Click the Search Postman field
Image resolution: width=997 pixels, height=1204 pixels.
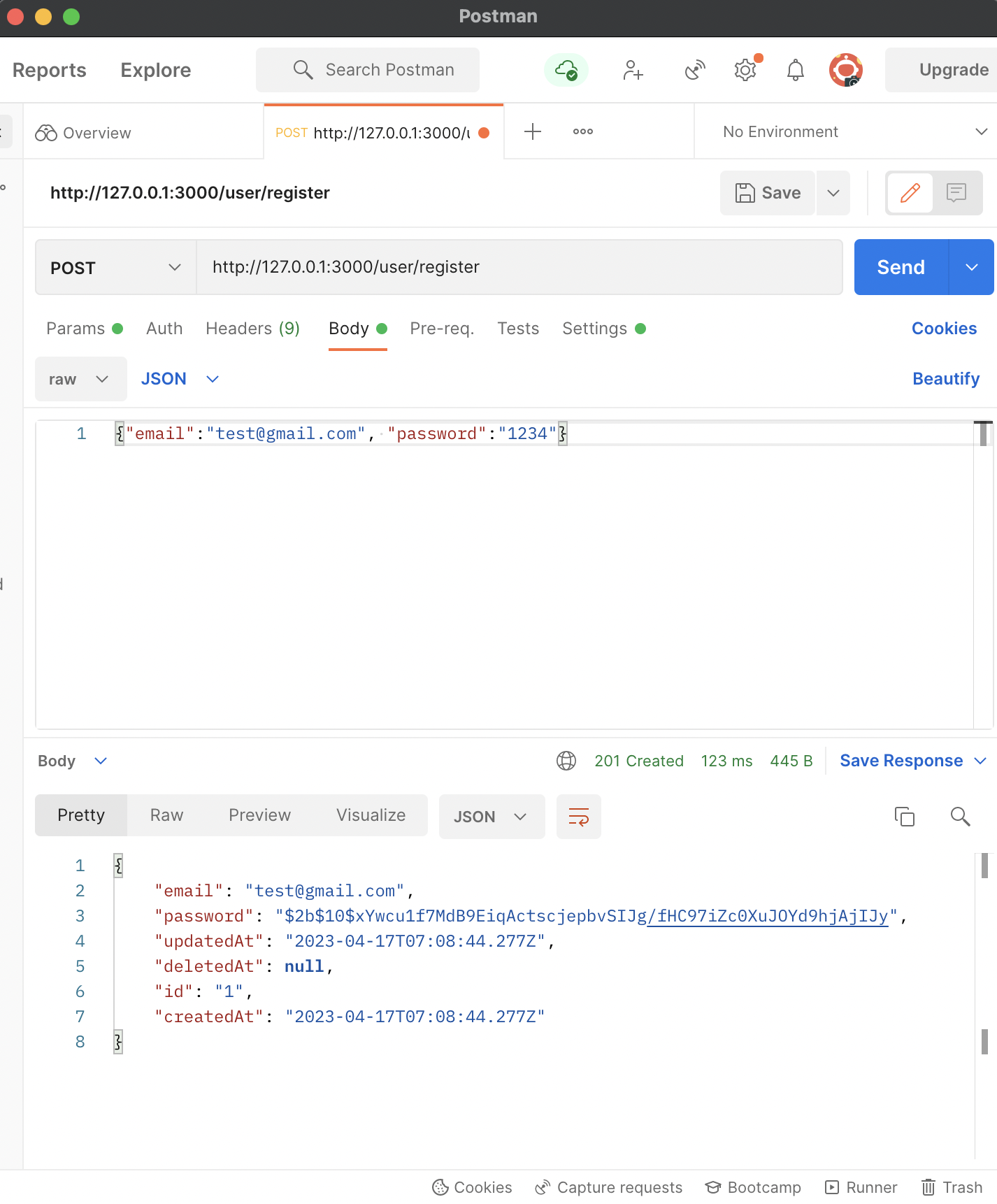click(x=368, y=70)
